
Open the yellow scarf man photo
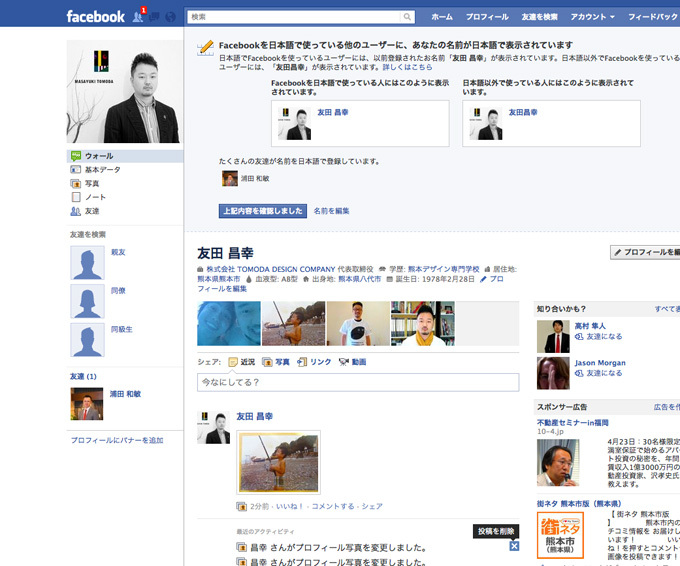pos(423,324)
